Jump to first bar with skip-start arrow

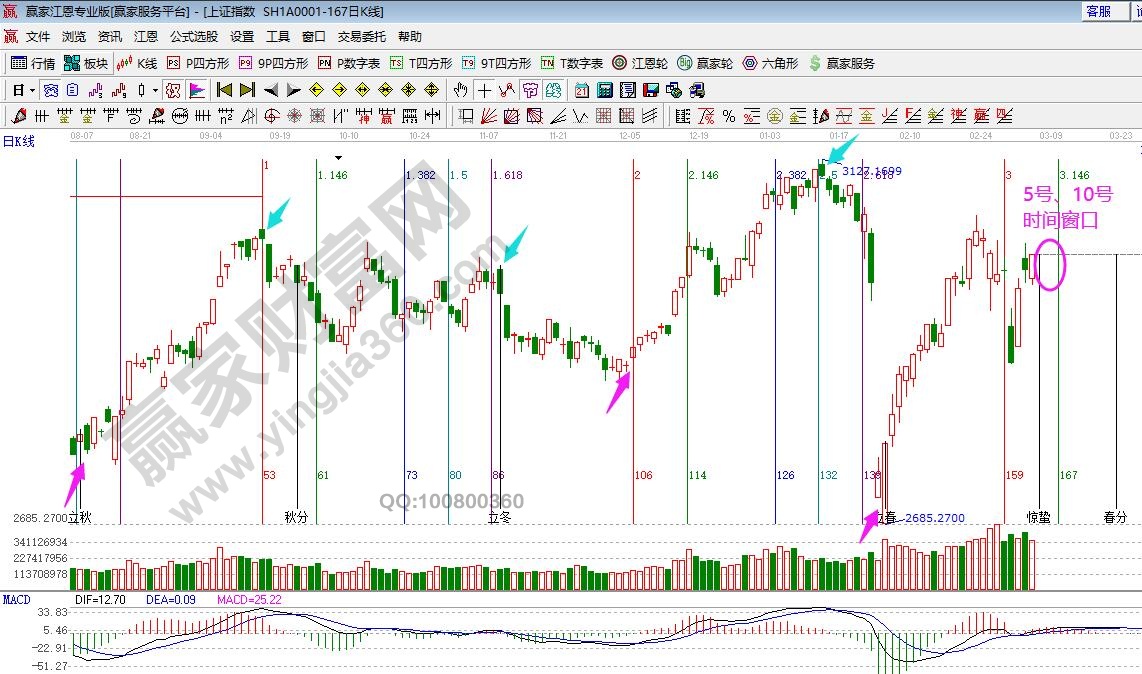coord(224,90)
